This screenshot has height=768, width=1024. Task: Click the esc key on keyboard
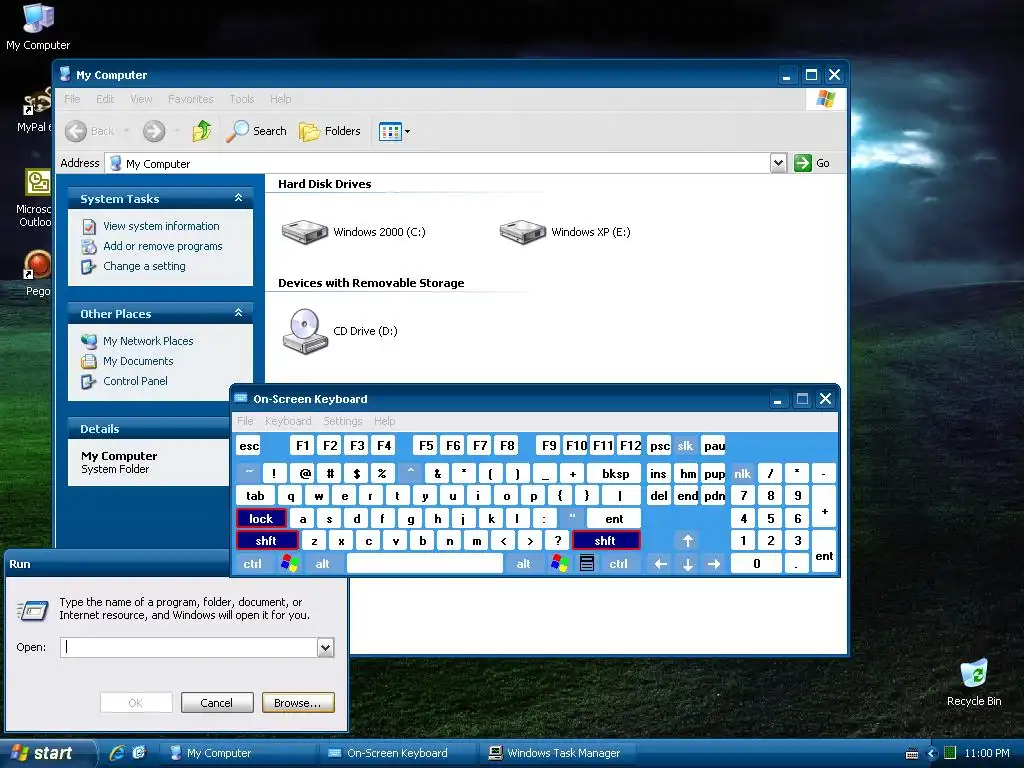click(249, 446)
